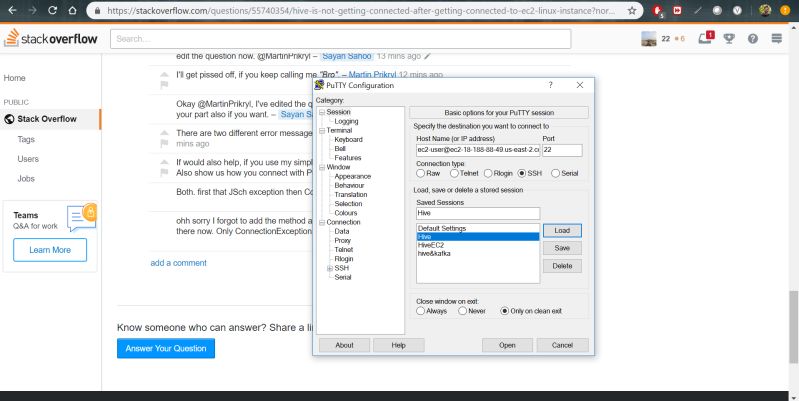799x401 pixels.
Task: Open the help question-mark icon in header
Action: tap(753, 38)
